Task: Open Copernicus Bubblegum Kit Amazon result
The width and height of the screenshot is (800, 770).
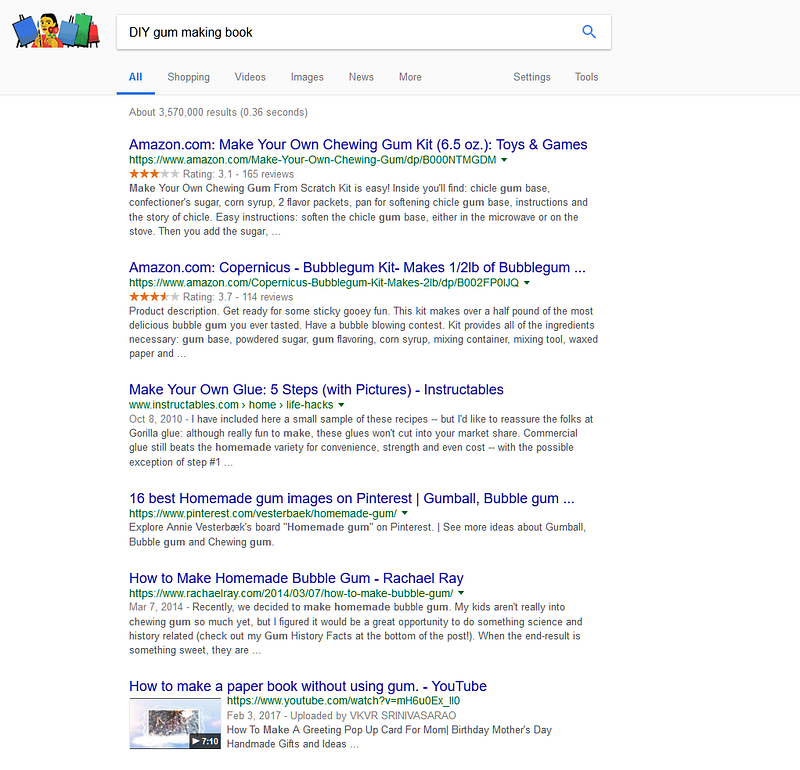Action: [x=357, y=267]
